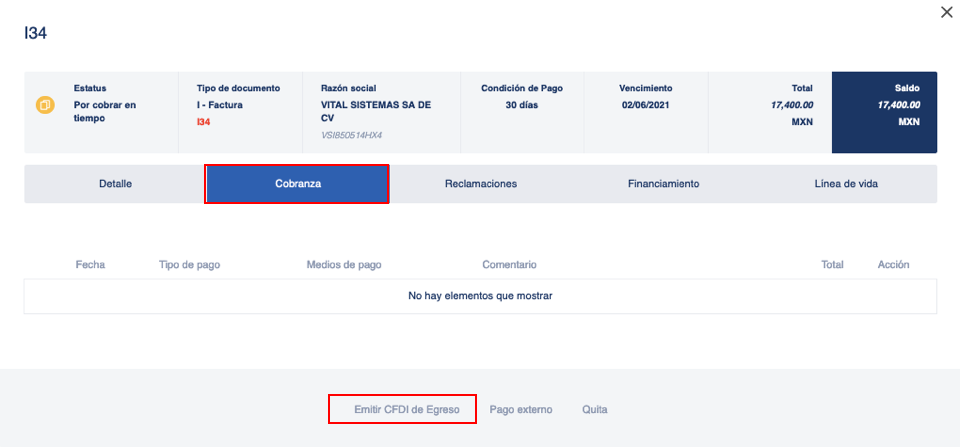Image resolution: width=960 pixels, height=447 pixels.
Task: Click the Quita button
Action: click(x=594, y=410)
